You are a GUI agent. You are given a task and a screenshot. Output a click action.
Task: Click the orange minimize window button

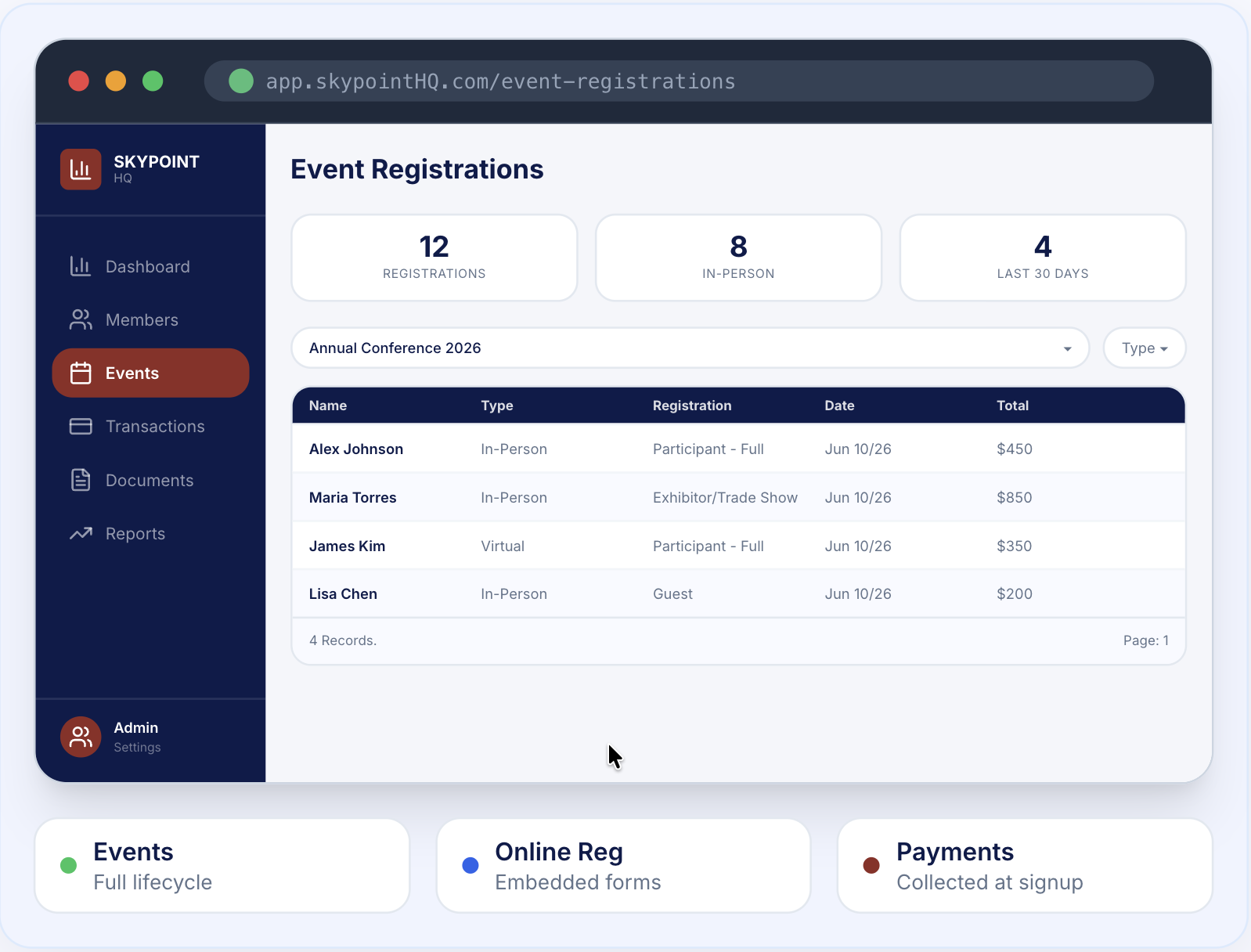116,81
